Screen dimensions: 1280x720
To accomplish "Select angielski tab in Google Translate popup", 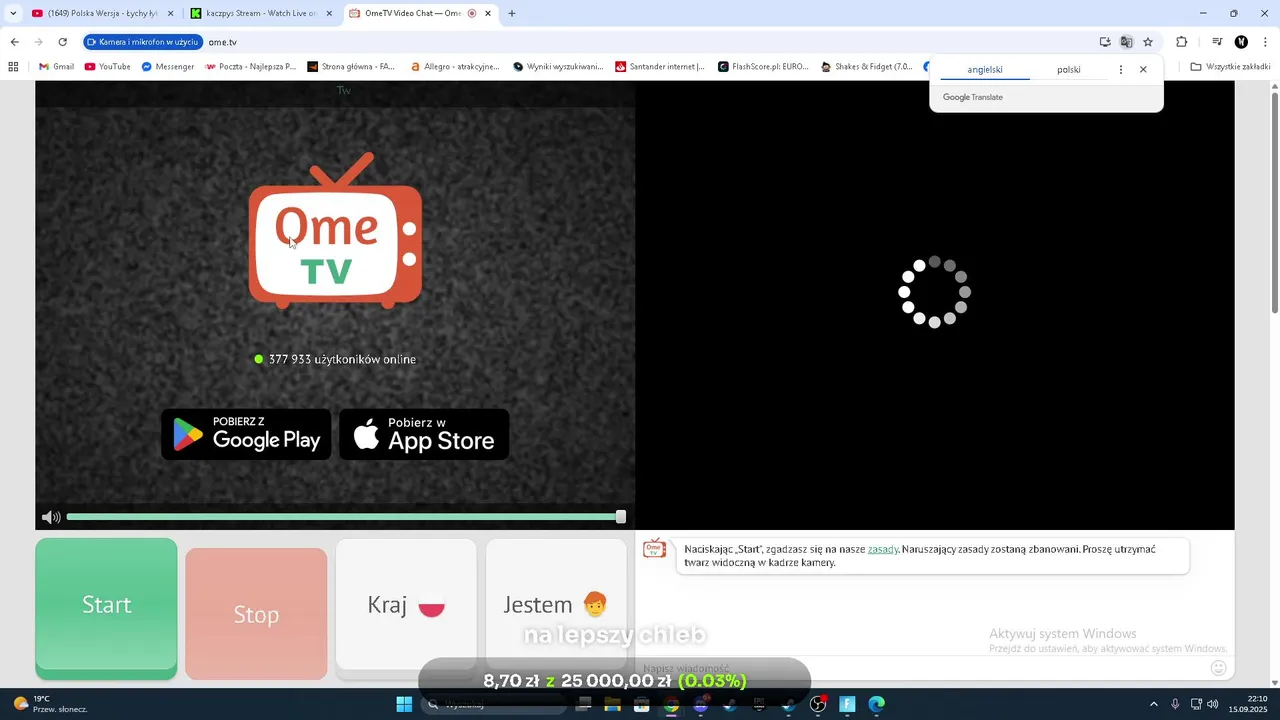I will (985, 70).
